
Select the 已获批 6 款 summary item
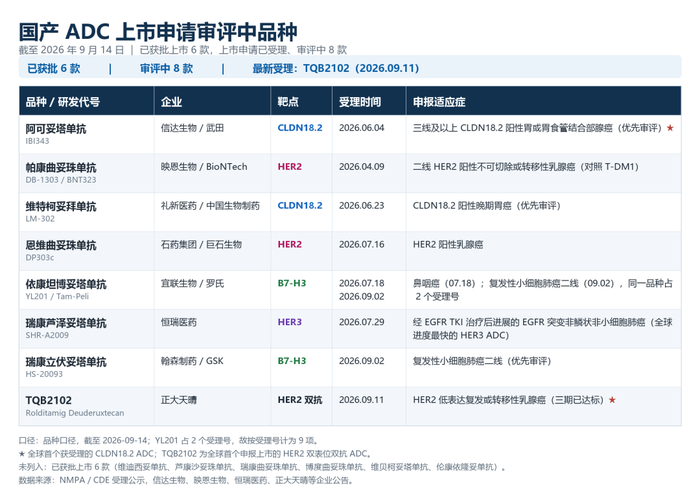coord(54,68)
